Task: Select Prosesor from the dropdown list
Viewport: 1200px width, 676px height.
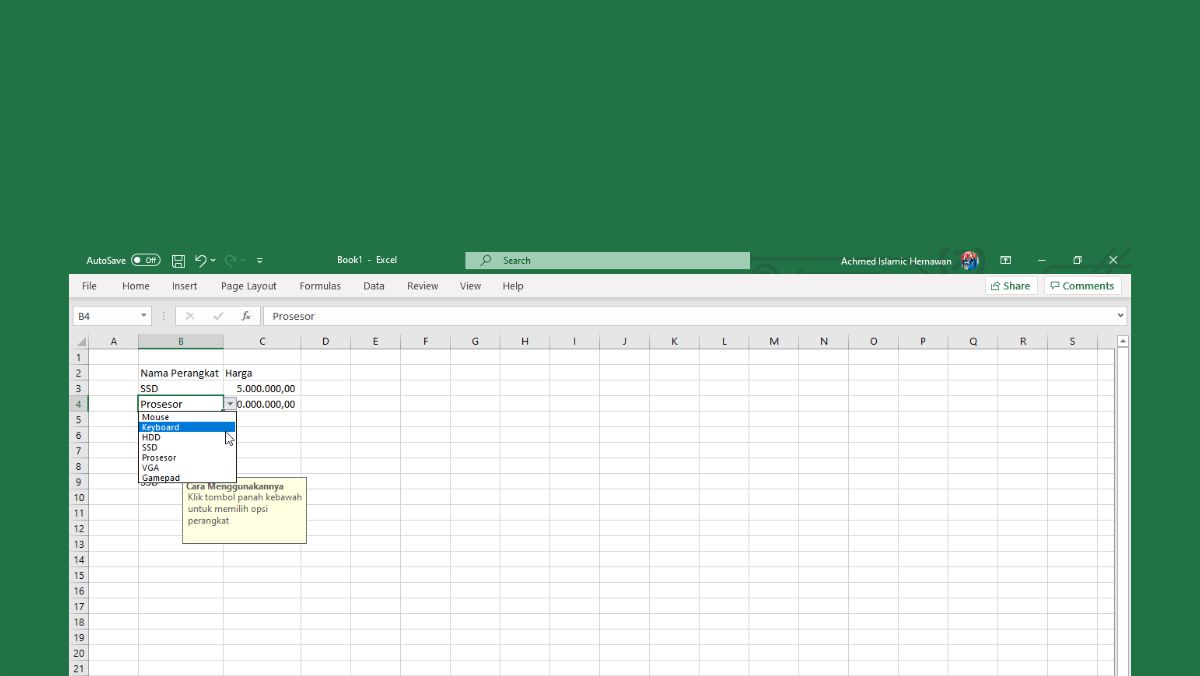Action: pyautogui.click(x=187, y=458)
